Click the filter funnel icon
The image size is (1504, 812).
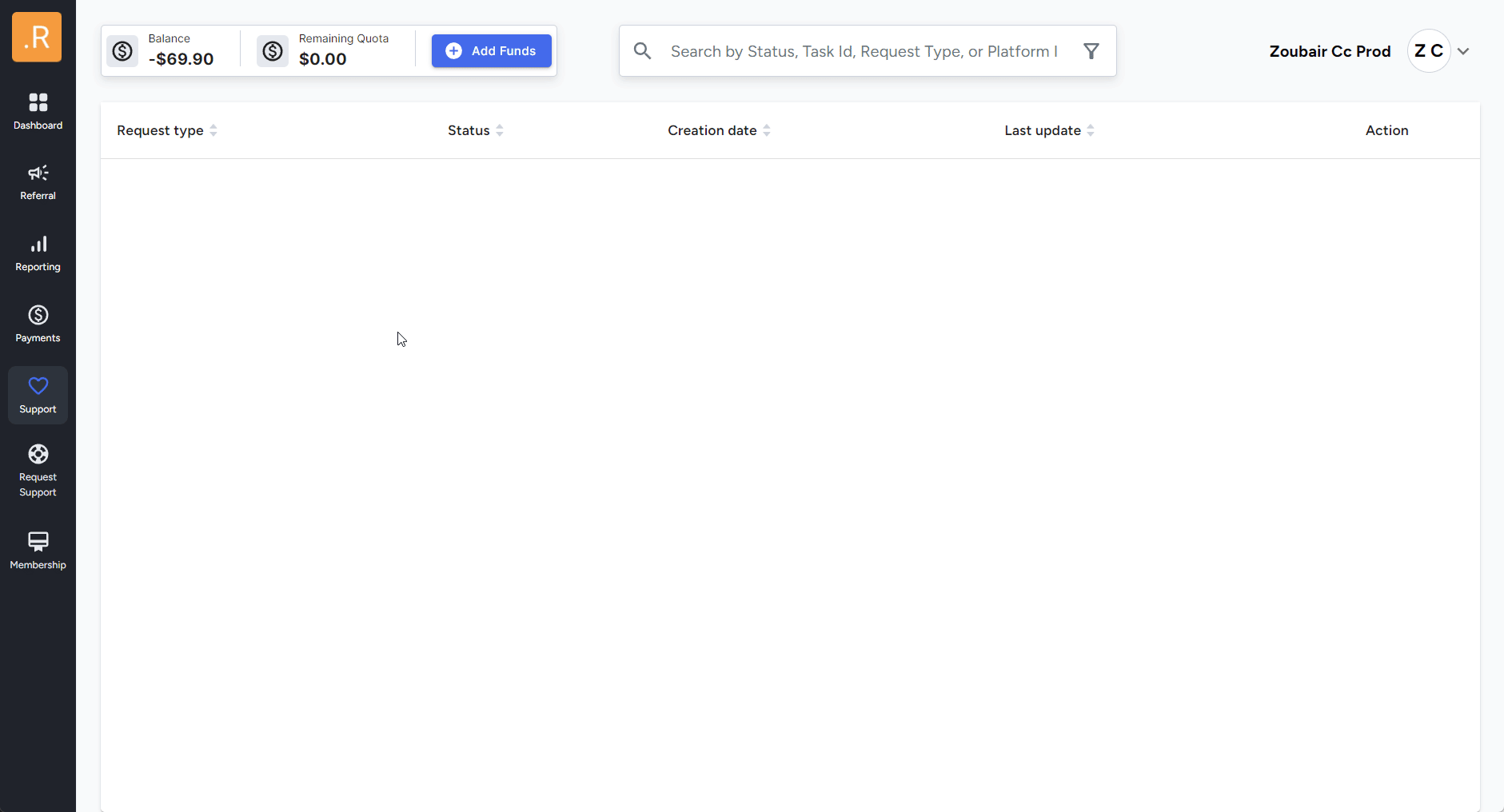coord(1091,51)
